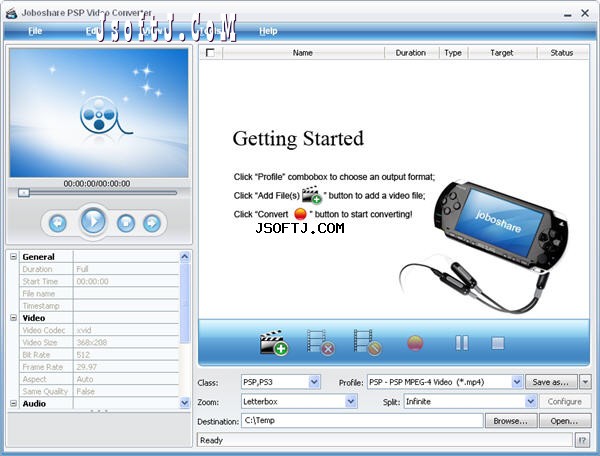Image resolution: width=600 pixels, height=456 pixels.
Task: Click Browse... to choose destination folder
Action: (511, 421)
